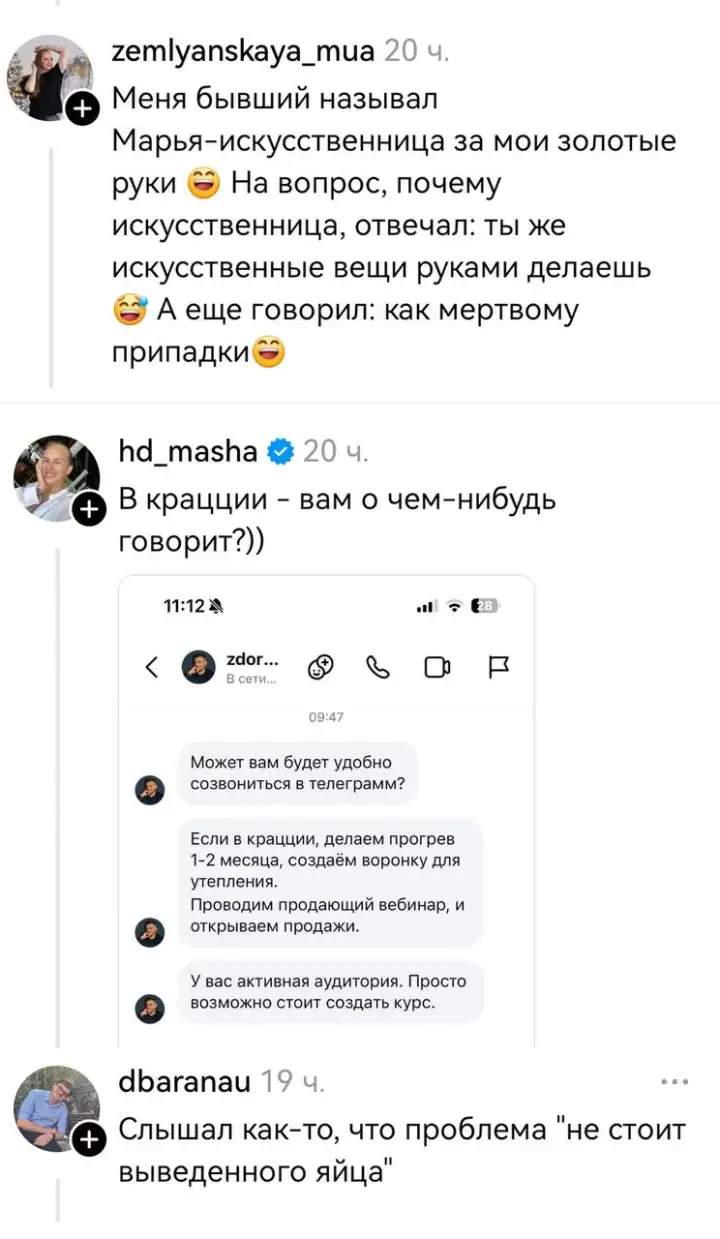This screenshot has height=1239, width=720.
Task: Click the voice call phone icon
Action: coord(379,667)
